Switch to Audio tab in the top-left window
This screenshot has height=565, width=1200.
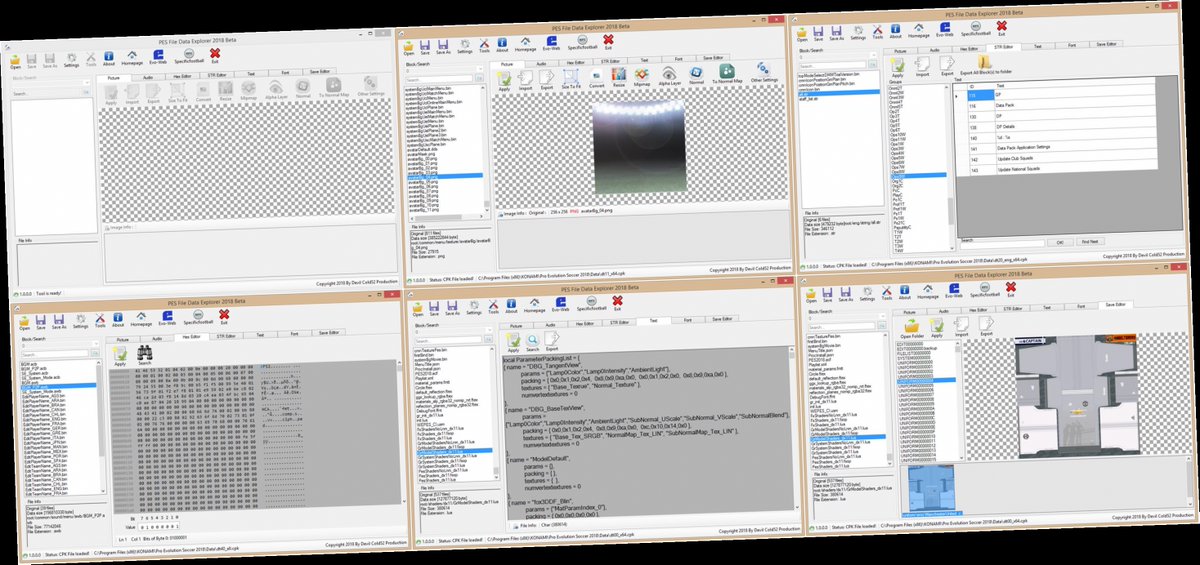pyautogui.click(x=146, y=76)
